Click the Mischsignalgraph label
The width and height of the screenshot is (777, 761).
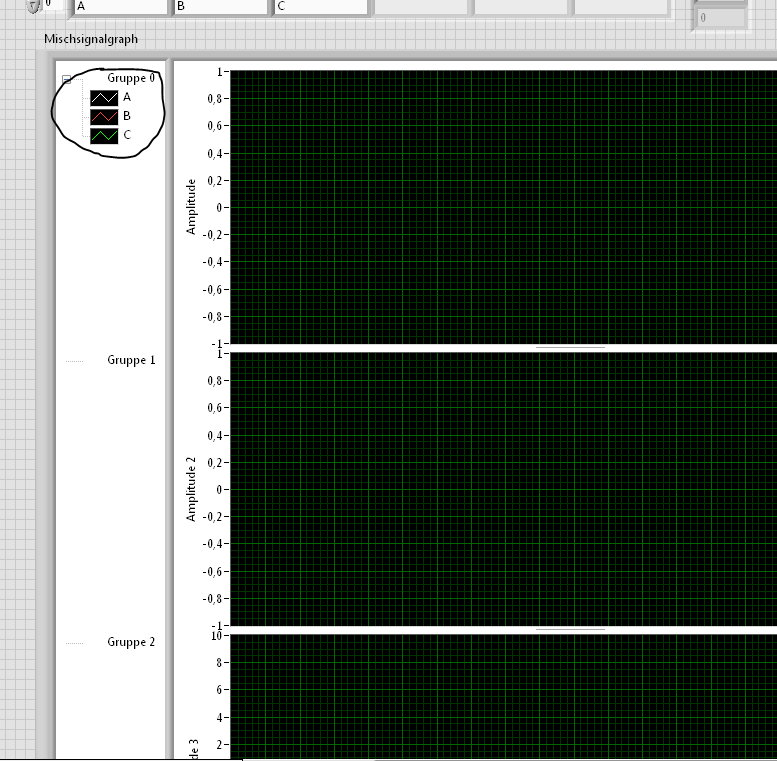pyautogui.click(x=91, y=39)
